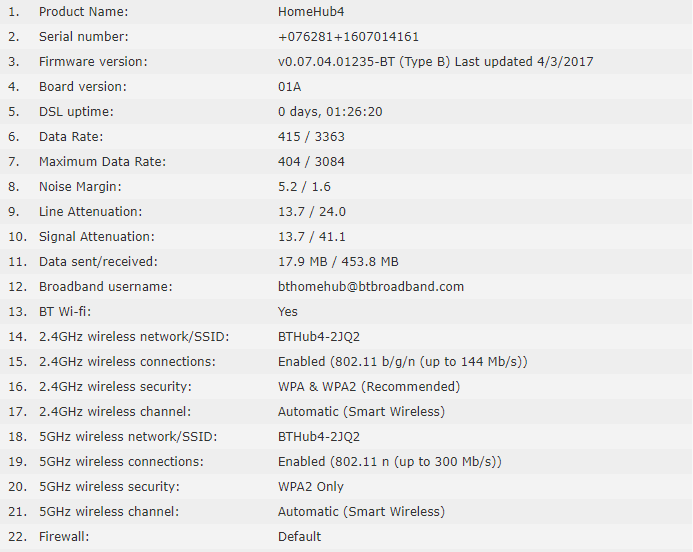Click the broadband username email address
This screenshot has width=693, height=552.
click(x=371, y=287)
